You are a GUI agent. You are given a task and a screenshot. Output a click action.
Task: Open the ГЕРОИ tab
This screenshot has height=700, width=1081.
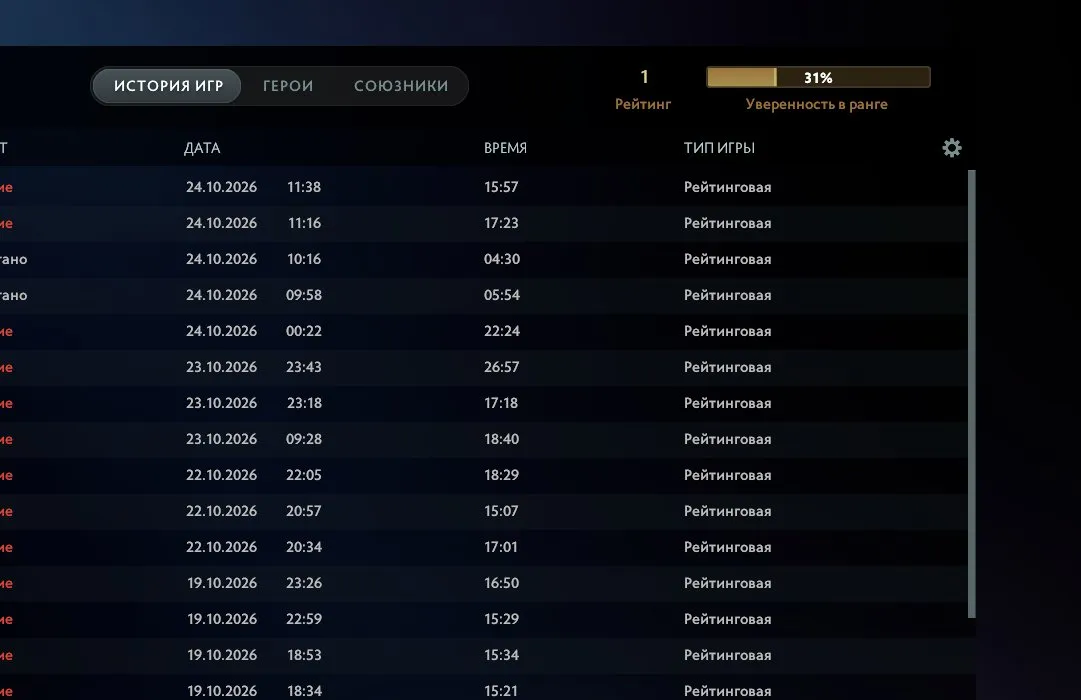click(x=288, y=86)
